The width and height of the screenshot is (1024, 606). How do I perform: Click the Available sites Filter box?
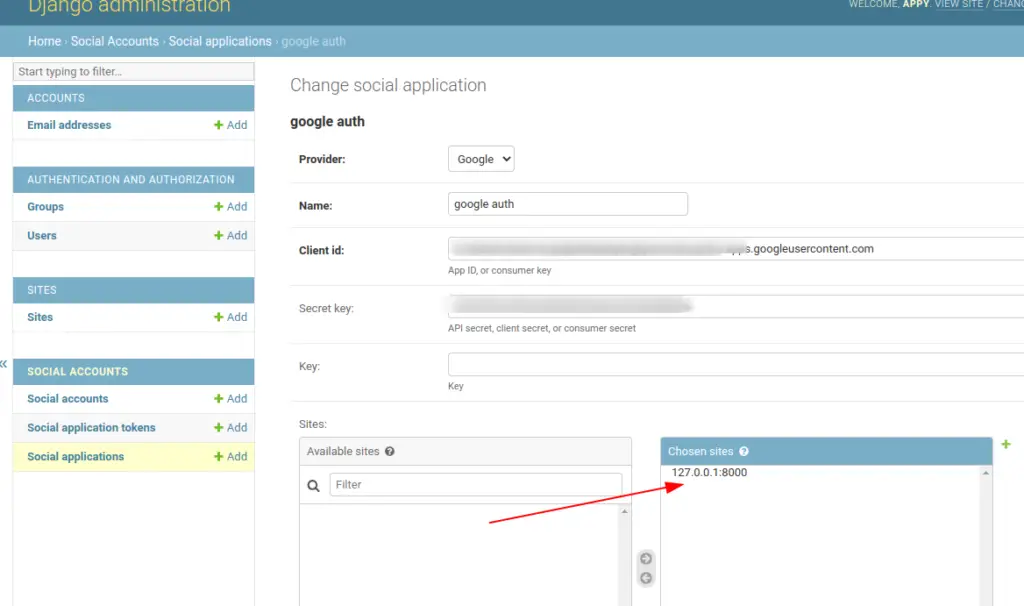pyautogui.click(x=476, y=485)
